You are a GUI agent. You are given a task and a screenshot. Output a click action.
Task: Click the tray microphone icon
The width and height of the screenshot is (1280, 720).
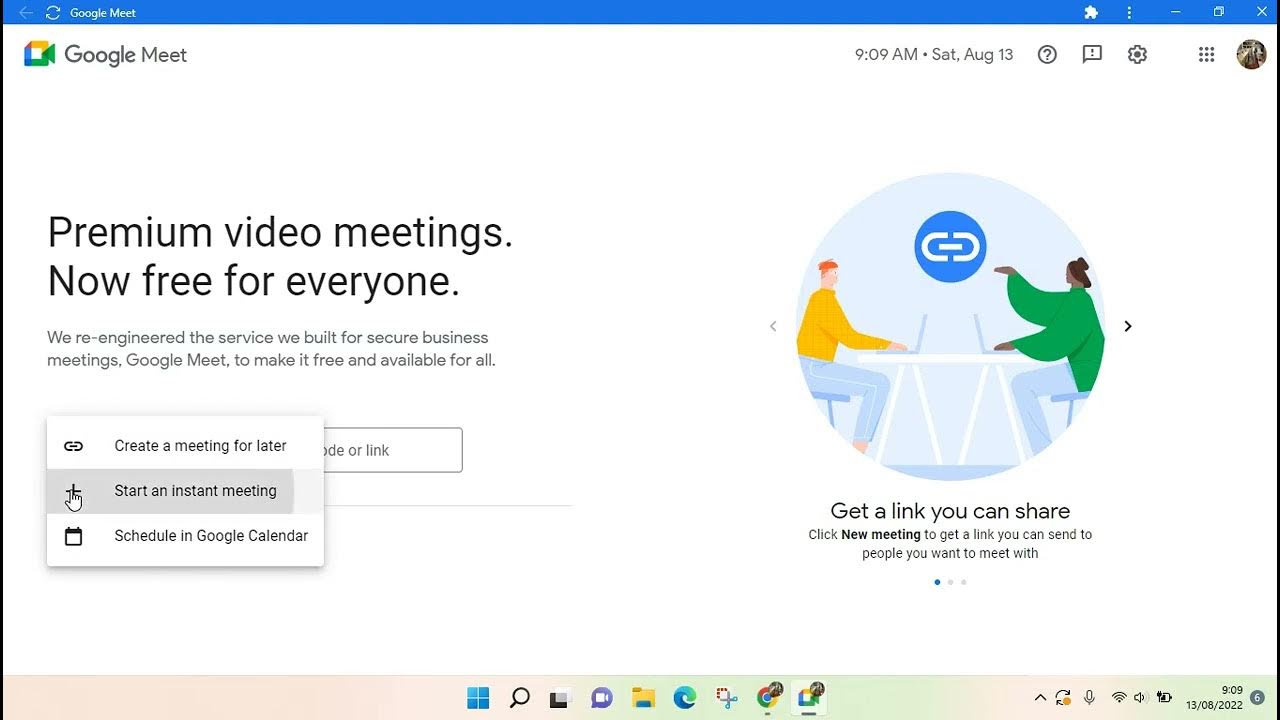pos(1089,698)
